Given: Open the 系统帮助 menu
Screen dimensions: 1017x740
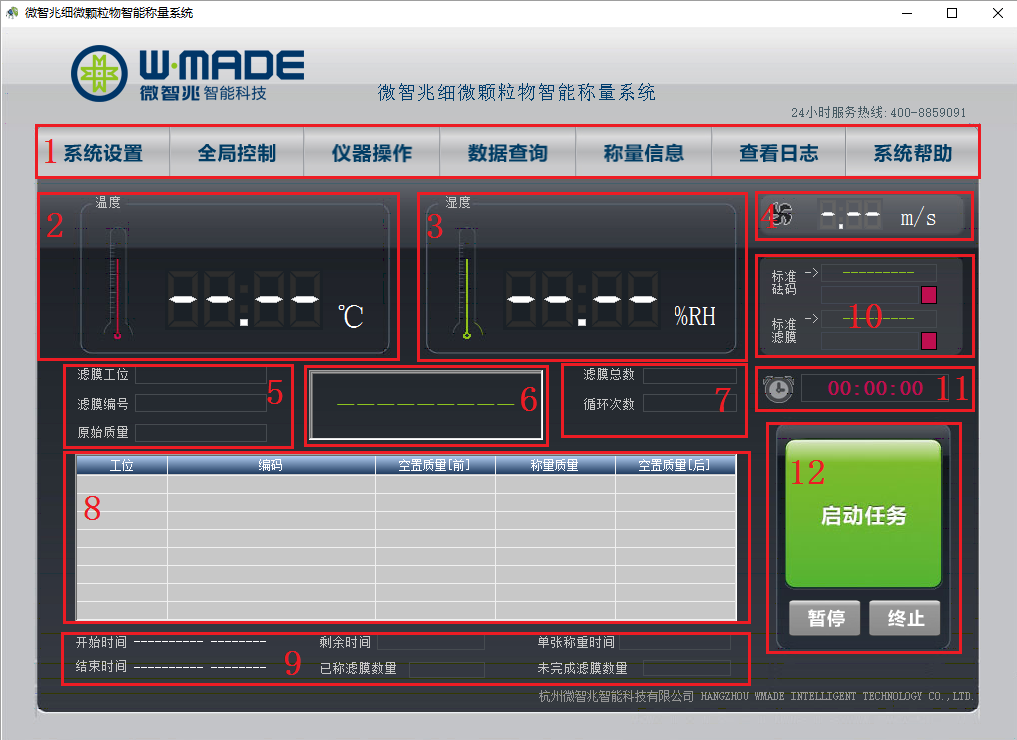Looking at the screenshot, I should pyautogui.click(x=912, y=153).
